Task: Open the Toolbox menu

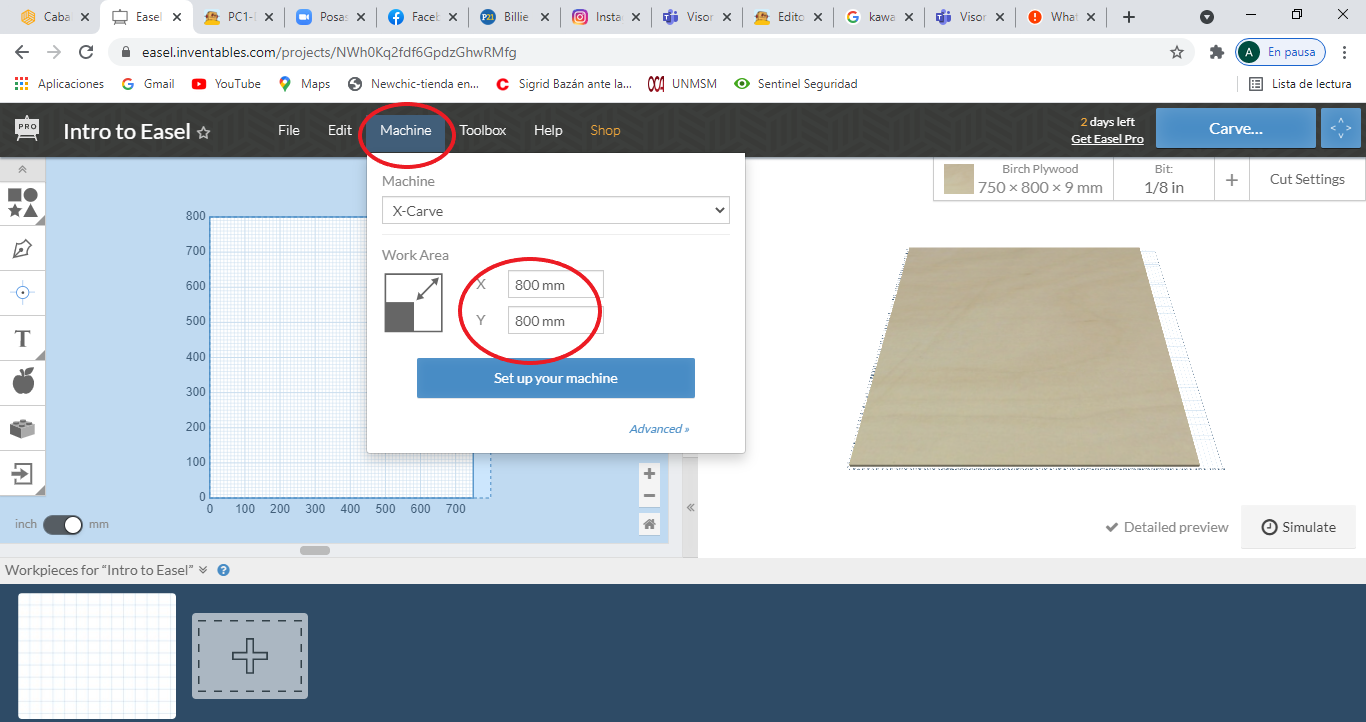Action: click(483, 130)
